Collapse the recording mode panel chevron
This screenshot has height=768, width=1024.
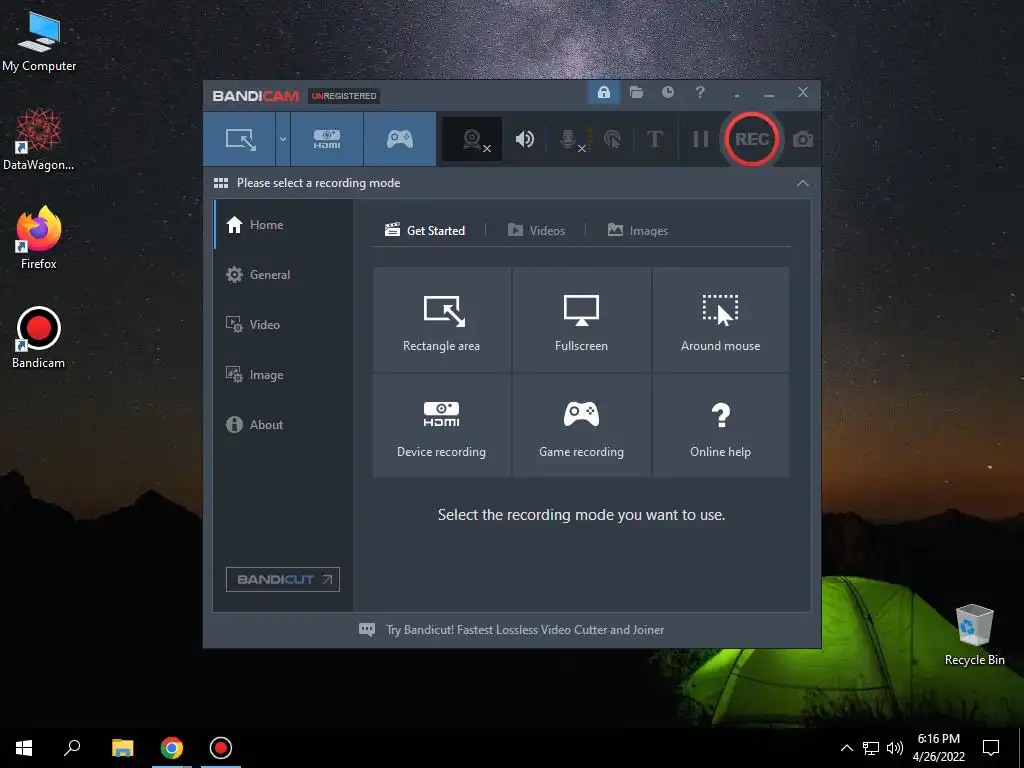tap(803, 184)
